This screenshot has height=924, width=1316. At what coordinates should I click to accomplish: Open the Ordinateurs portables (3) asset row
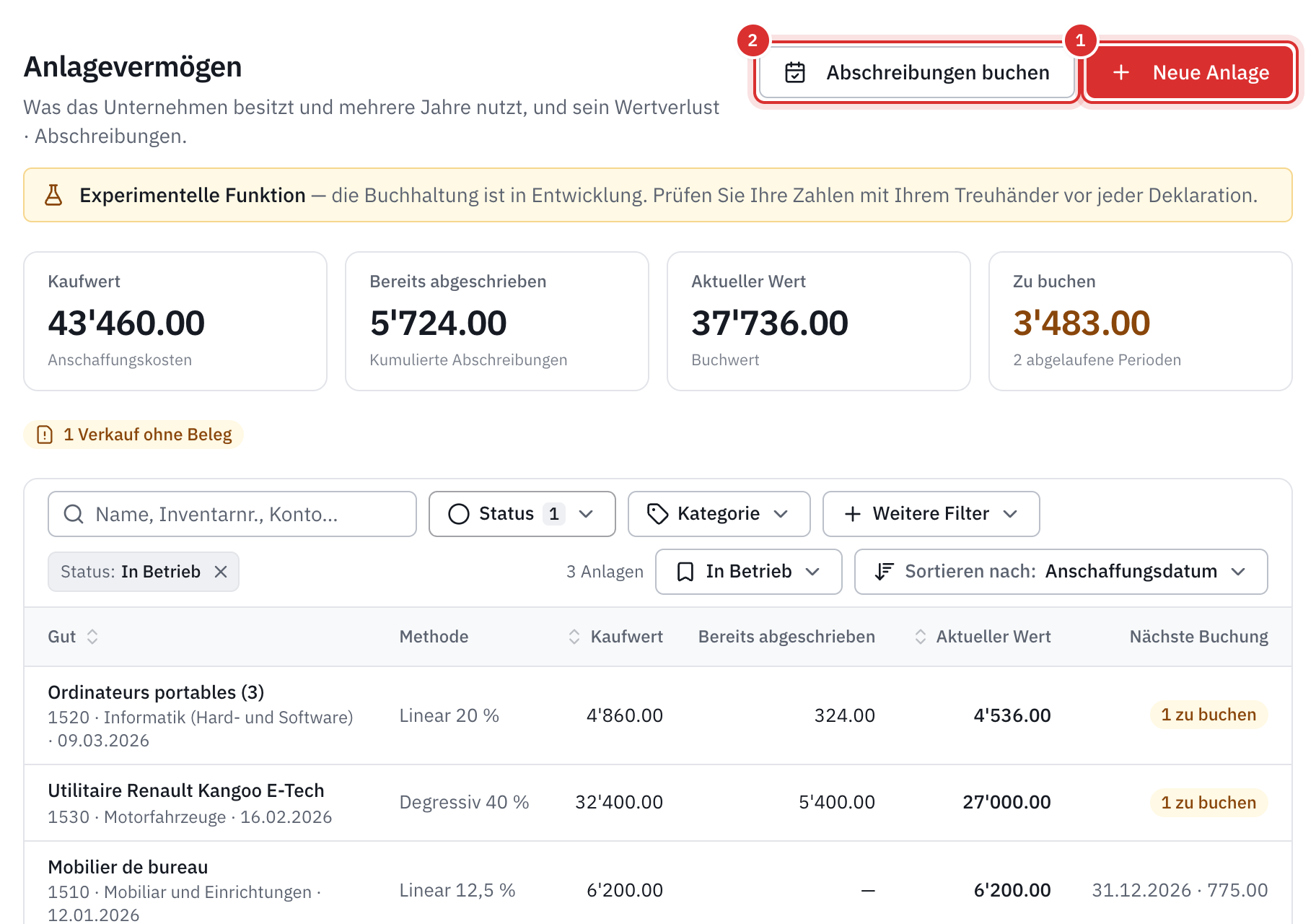(x=658, y=715)
